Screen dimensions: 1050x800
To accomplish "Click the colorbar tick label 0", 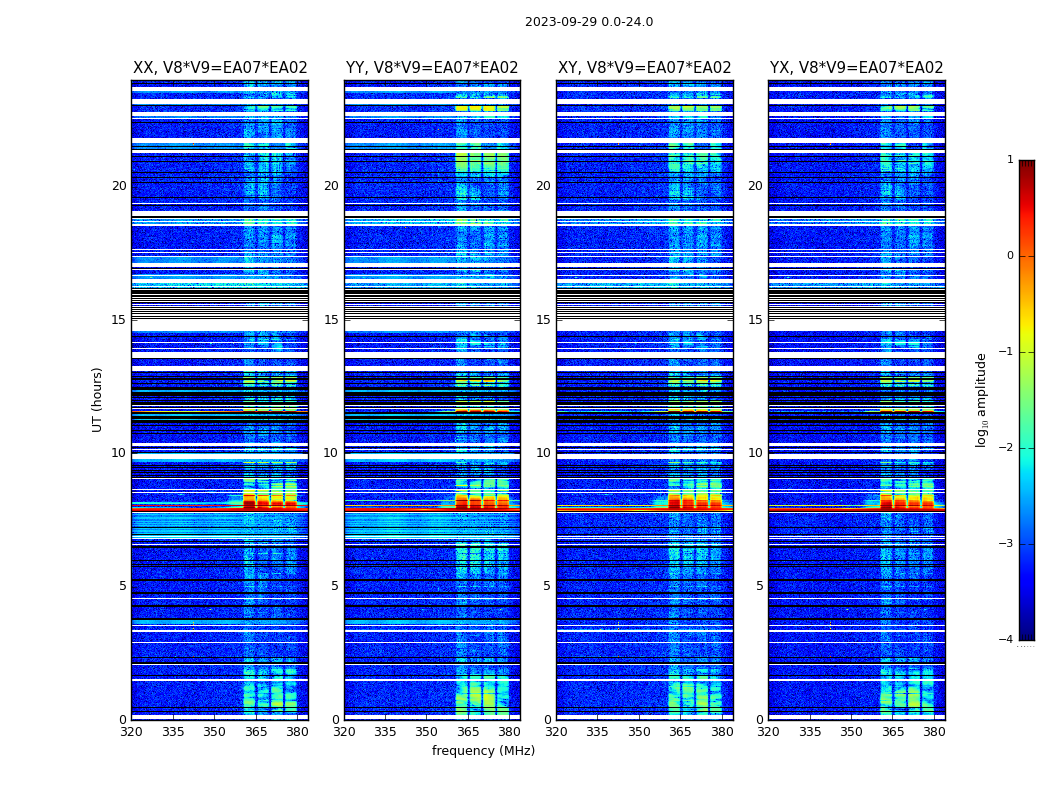I will 1010,256.
